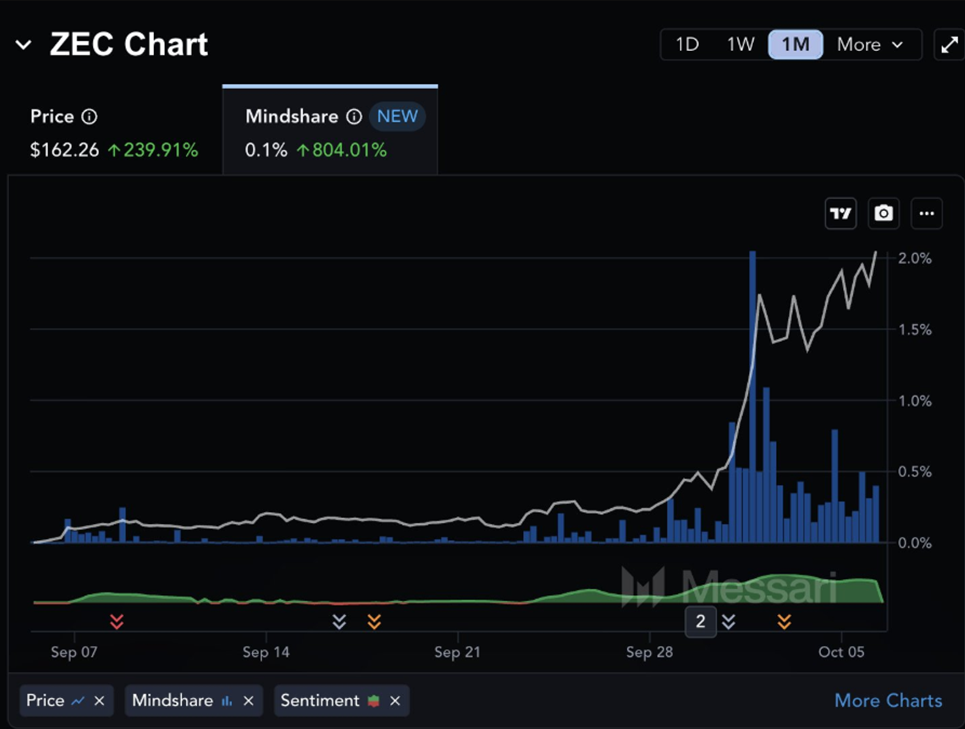
Task: Open the More timeframe dropdown
Action: coord(869,44)
